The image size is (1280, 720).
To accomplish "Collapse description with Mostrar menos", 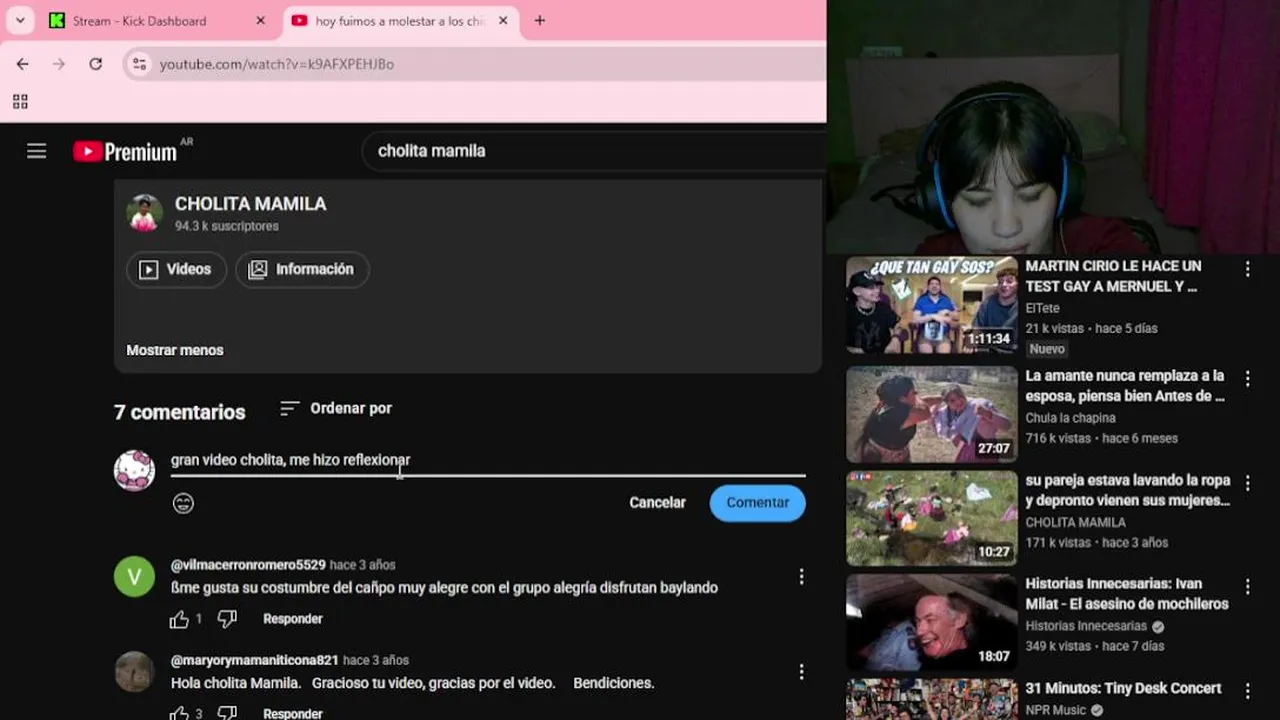I will click(x=175, y=350).
